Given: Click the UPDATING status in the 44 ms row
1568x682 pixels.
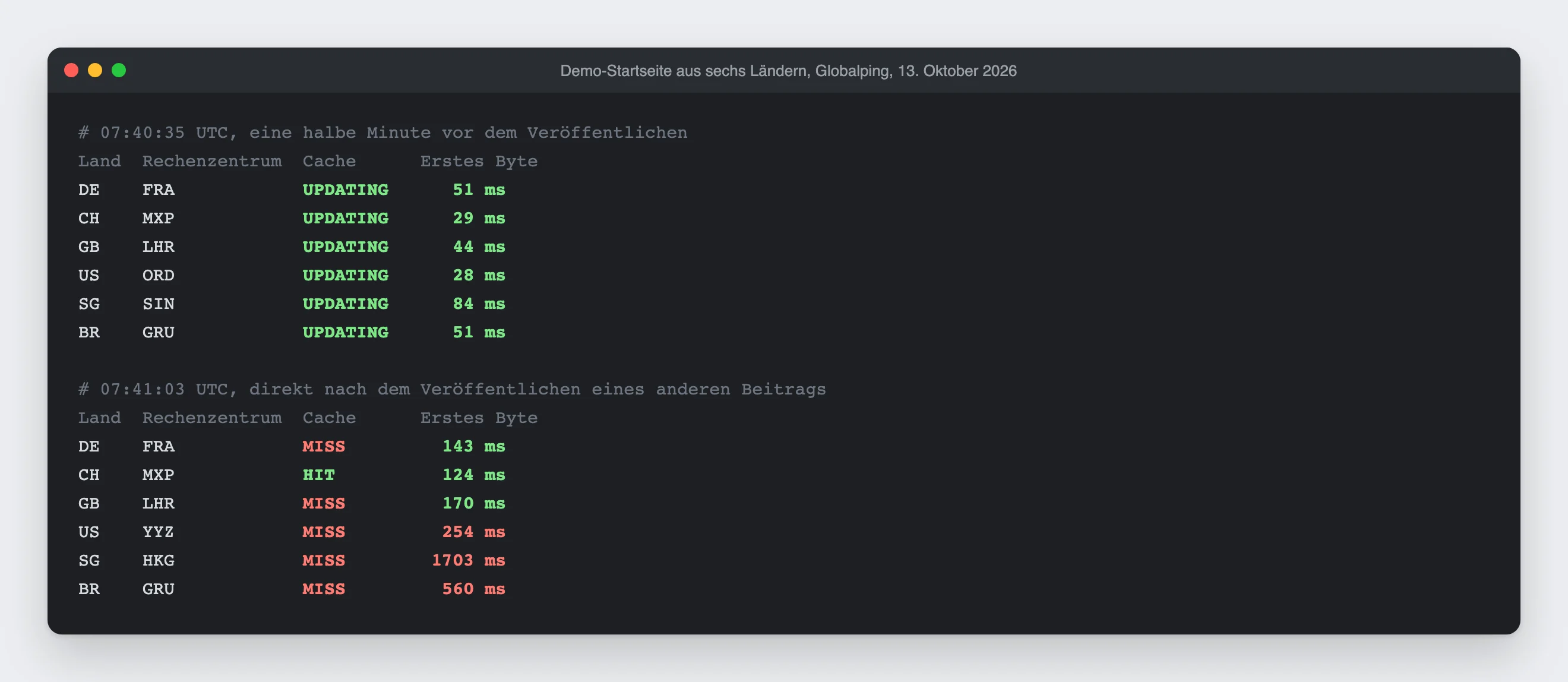Looking at the screenshot, I should pyautogui.click(x=346, y=247).
